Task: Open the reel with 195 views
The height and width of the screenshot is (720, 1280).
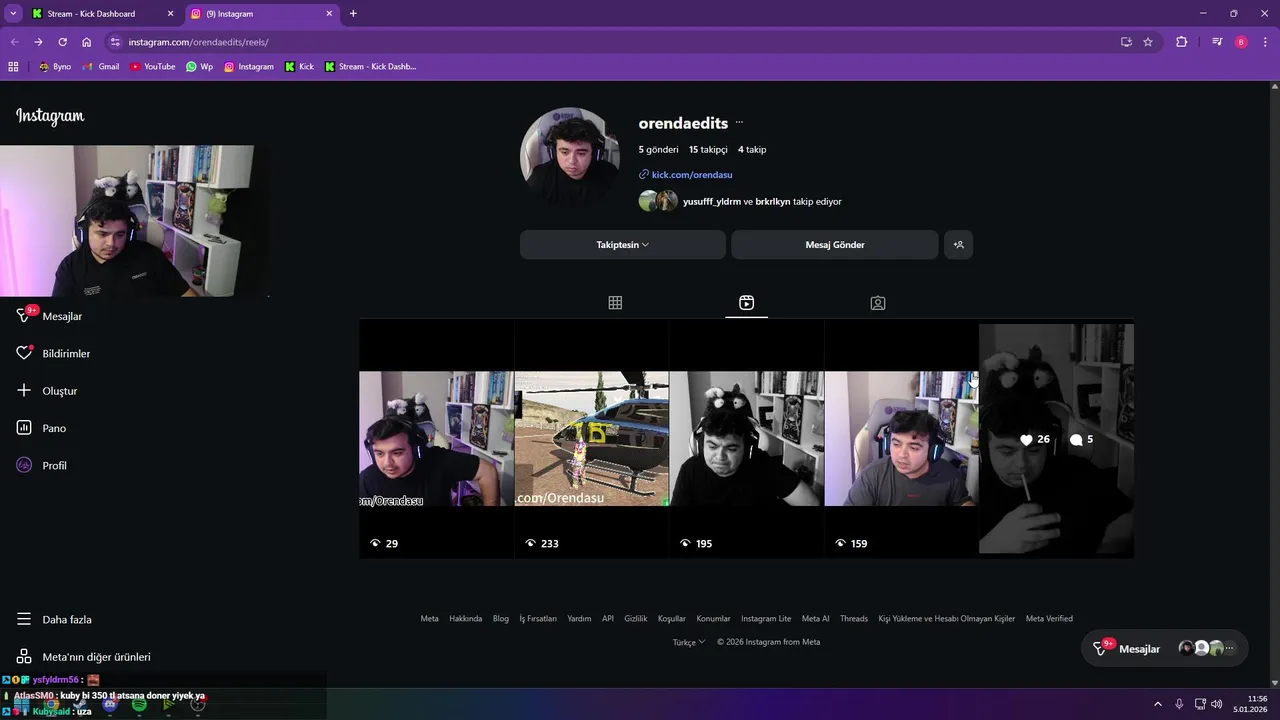Action: click(x=747, y=439)
